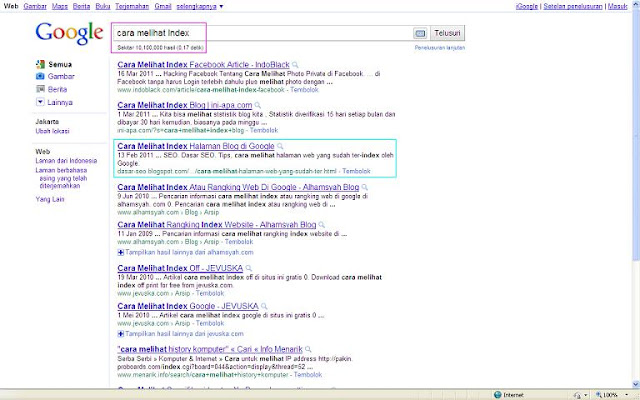Screen dimensions: 640x400
Task: Click Tembolok cached link for ini-apa.com result
Action: click(x=264, y=131)
